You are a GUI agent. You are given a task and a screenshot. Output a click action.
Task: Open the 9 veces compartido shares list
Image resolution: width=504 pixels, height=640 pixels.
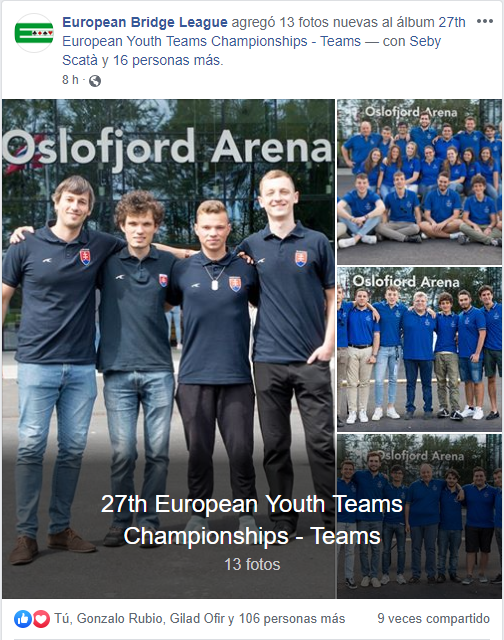(433, 619)
